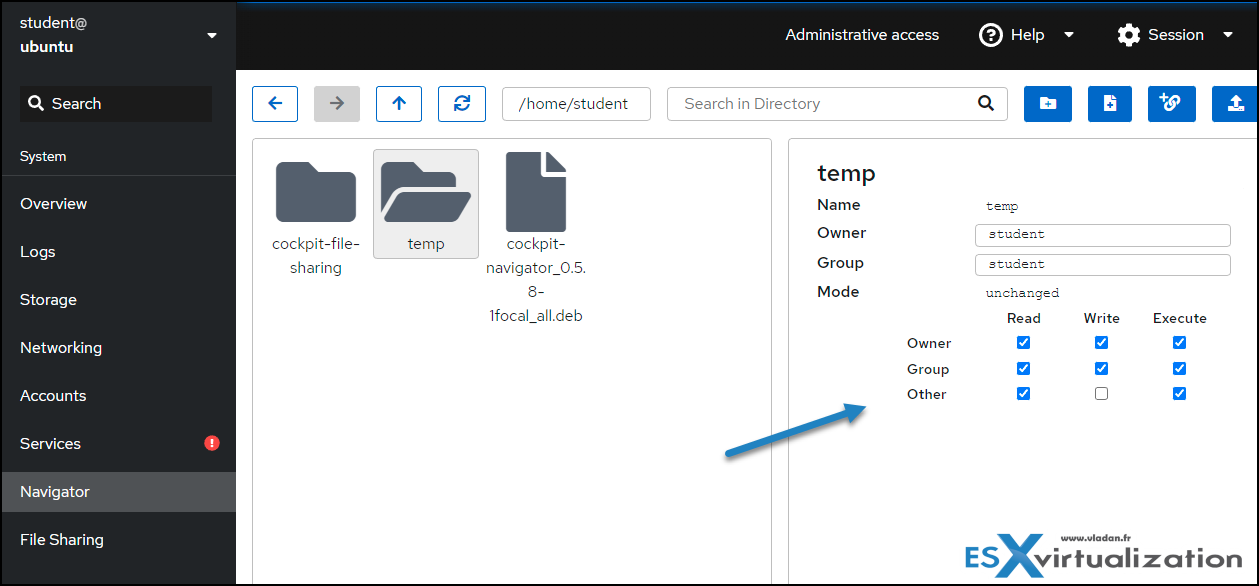Expand the student@ubuntu host selector
This screenshot has width=1259, height=586.
(x=118, y=35)
